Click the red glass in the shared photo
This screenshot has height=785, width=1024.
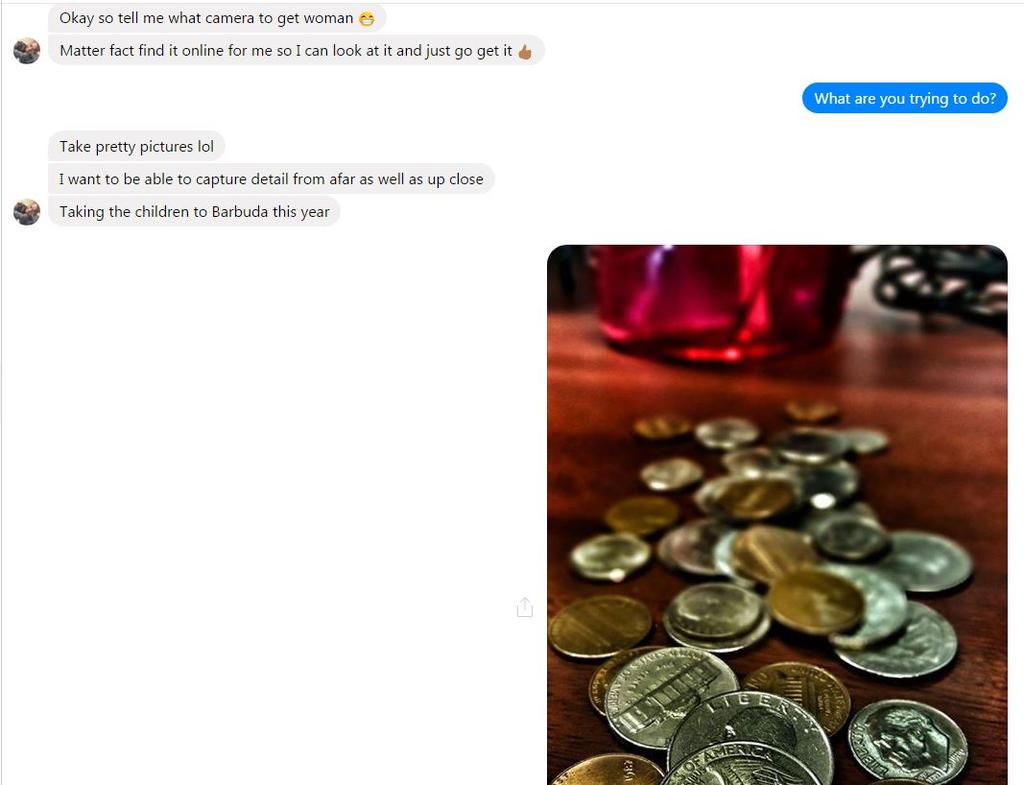718,300
